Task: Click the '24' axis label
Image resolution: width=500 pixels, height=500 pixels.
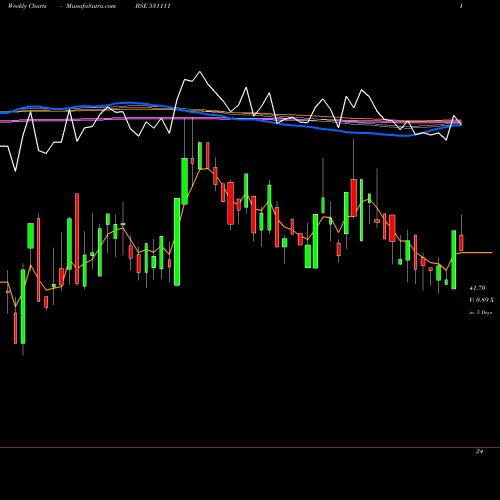Action: 480,451
